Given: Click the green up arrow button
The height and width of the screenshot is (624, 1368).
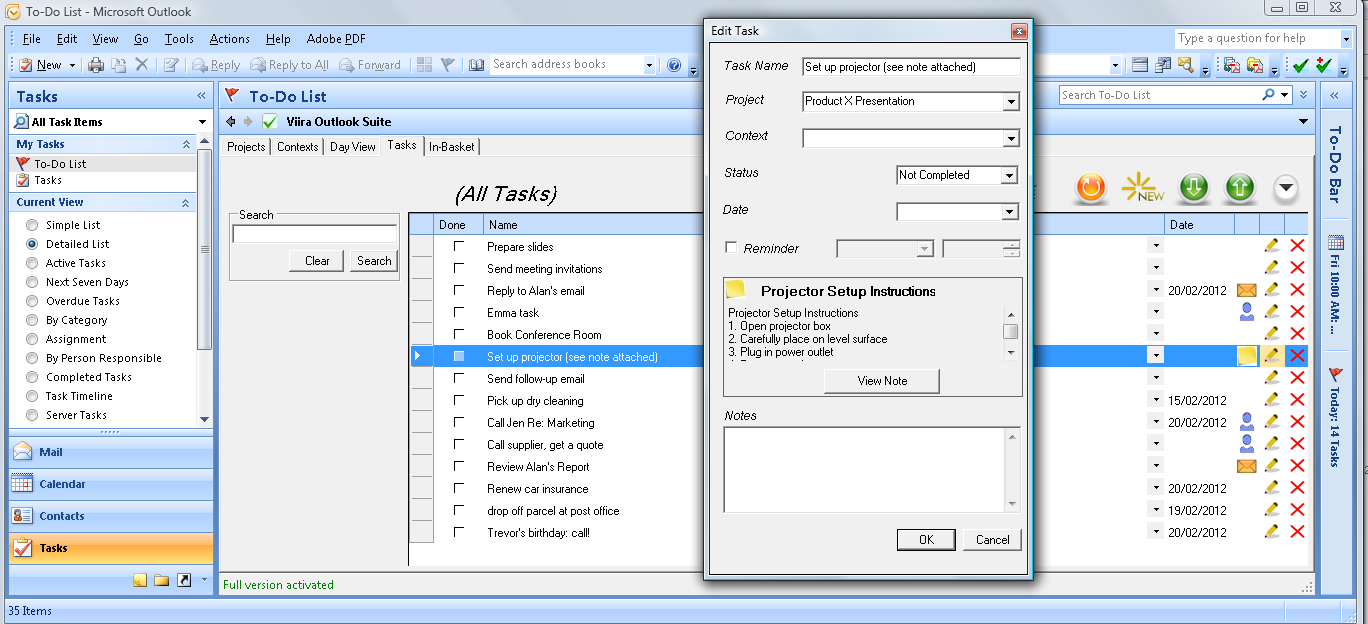Looking at the screenshot, I should point(1239,187).
